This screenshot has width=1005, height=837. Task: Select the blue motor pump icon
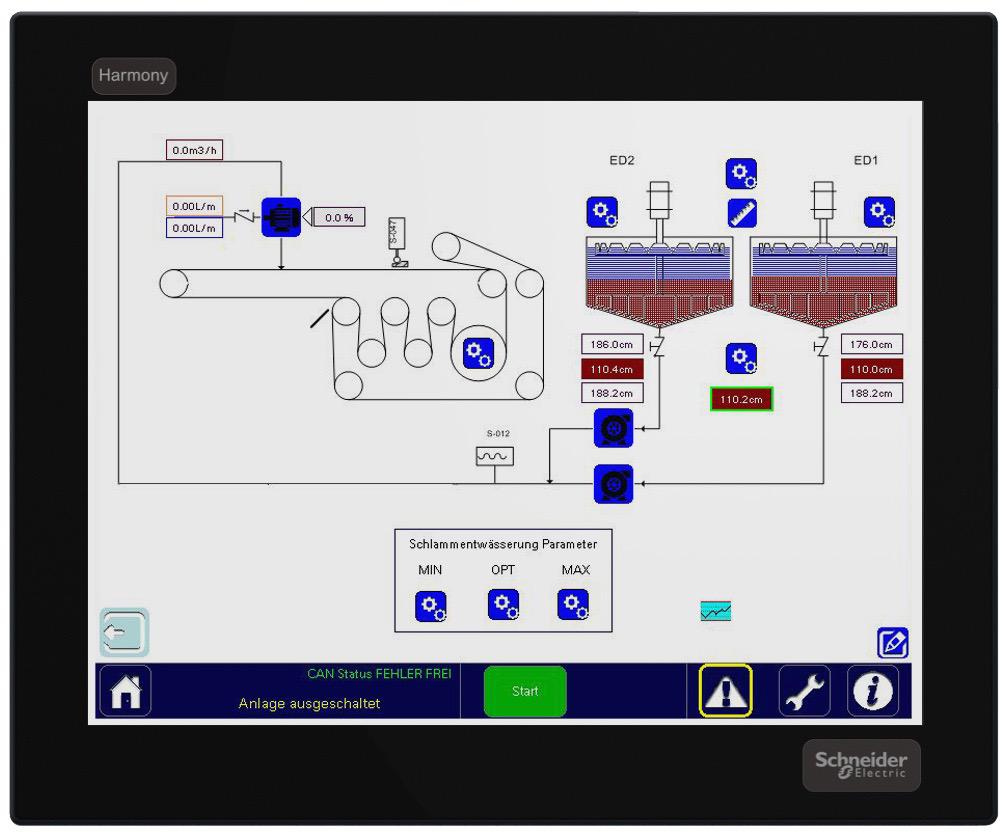pyautogui.click(x=281, y=217)
